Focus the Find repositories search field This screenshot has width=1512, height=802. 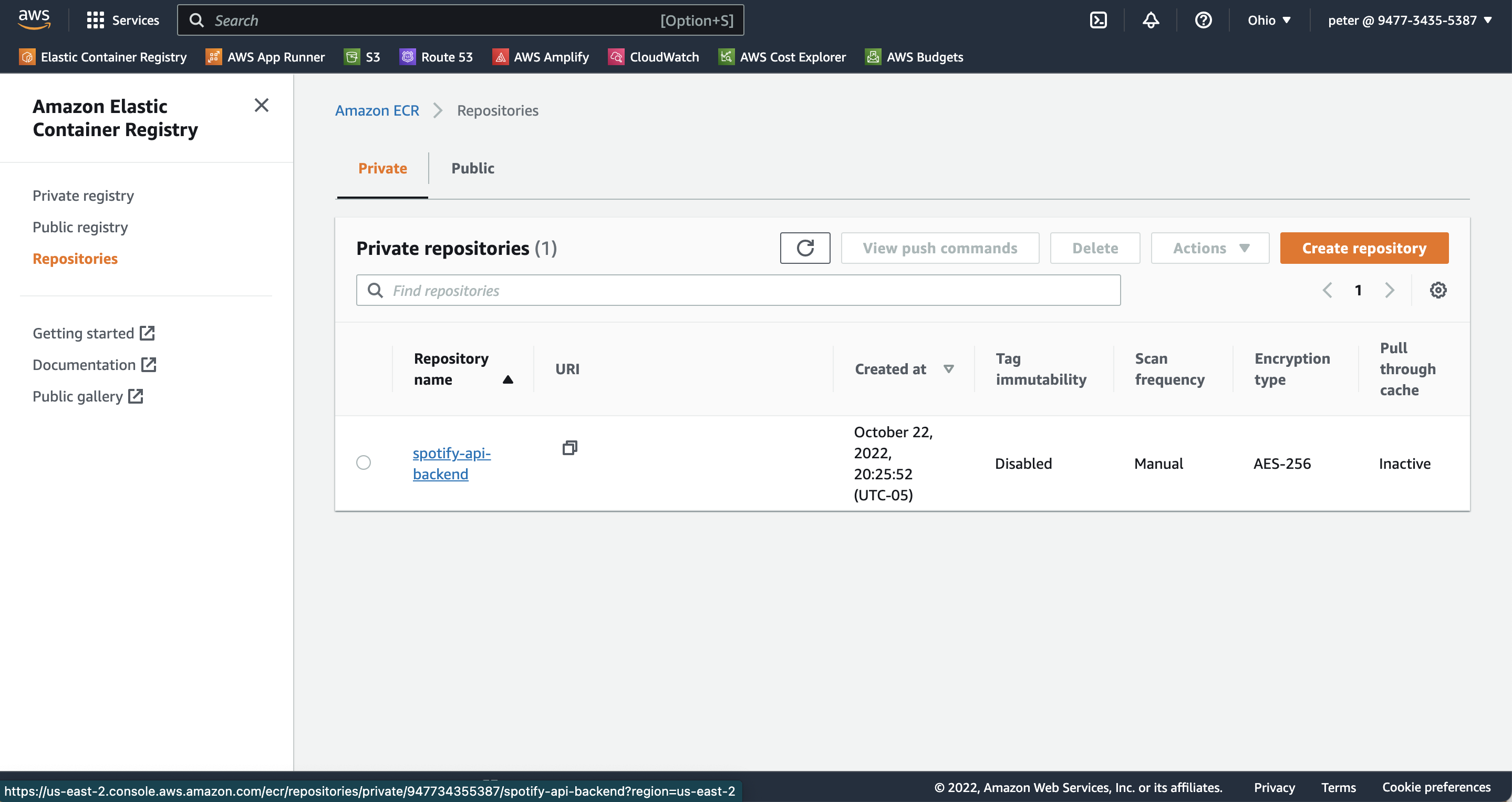[738, 290]
